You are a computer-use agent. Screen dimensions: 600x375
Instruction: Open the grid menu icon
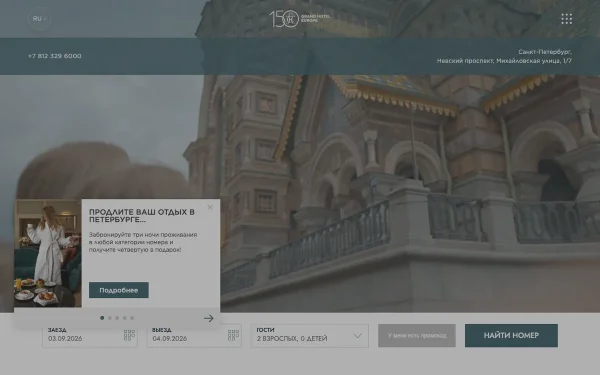pos(566,19)
